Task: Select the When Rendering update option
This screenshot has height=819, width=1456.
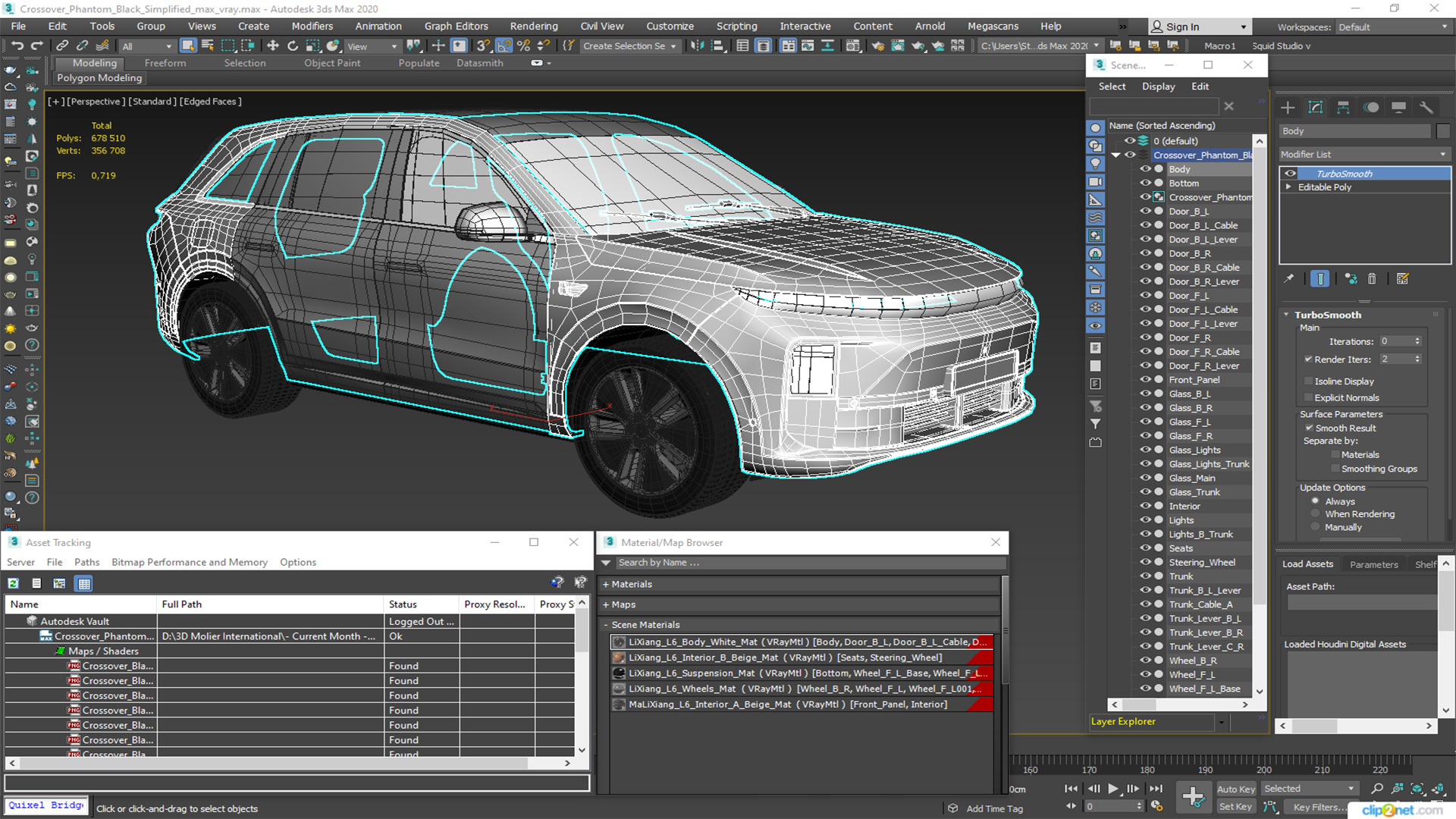Action: [x=1315, y=514]
